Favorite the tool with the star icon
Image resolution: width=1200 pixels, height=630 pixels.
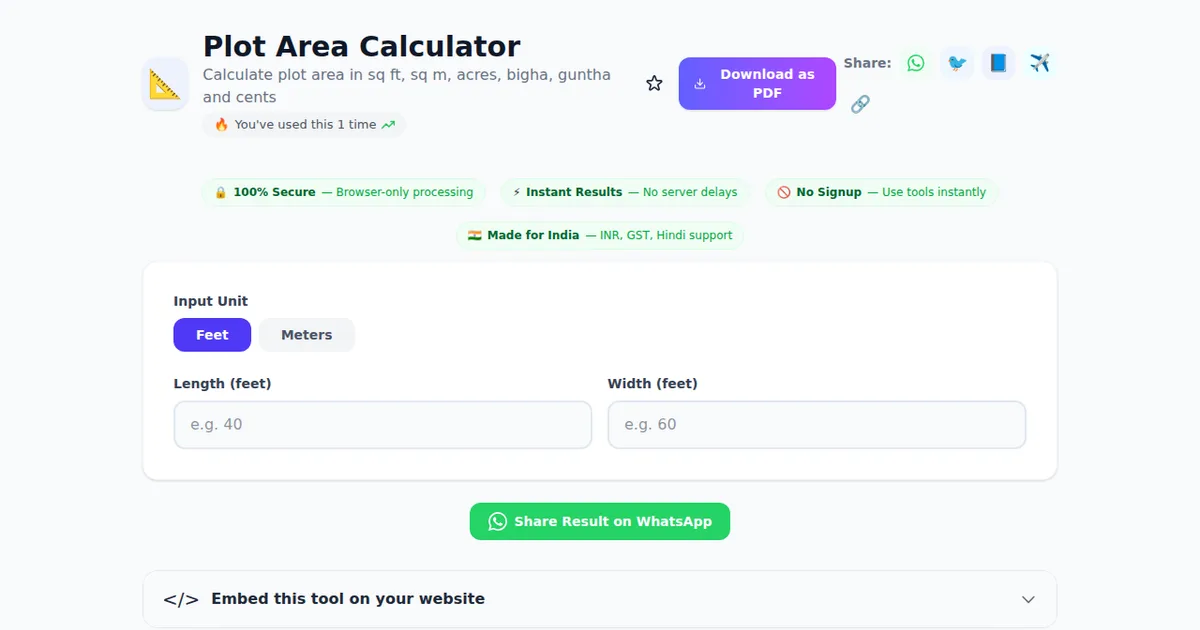pos(654,83)
